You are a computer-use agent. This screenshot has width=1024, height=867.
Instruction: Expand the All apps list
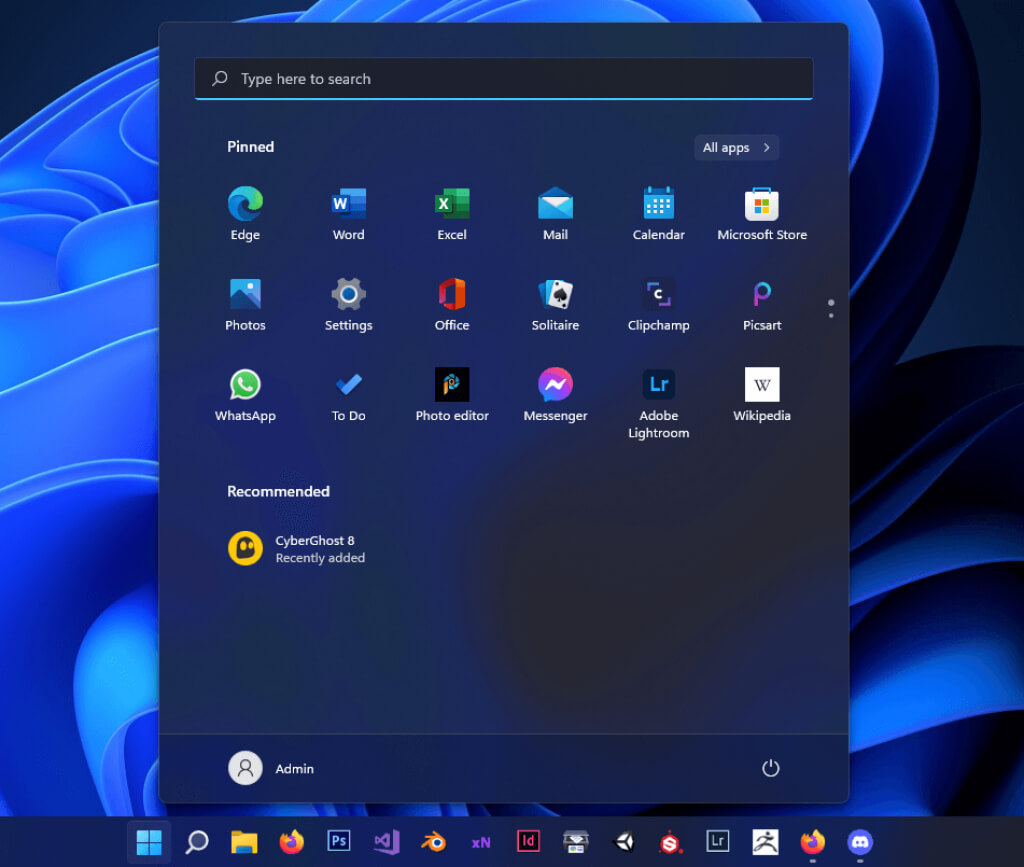tap(736, 148)
